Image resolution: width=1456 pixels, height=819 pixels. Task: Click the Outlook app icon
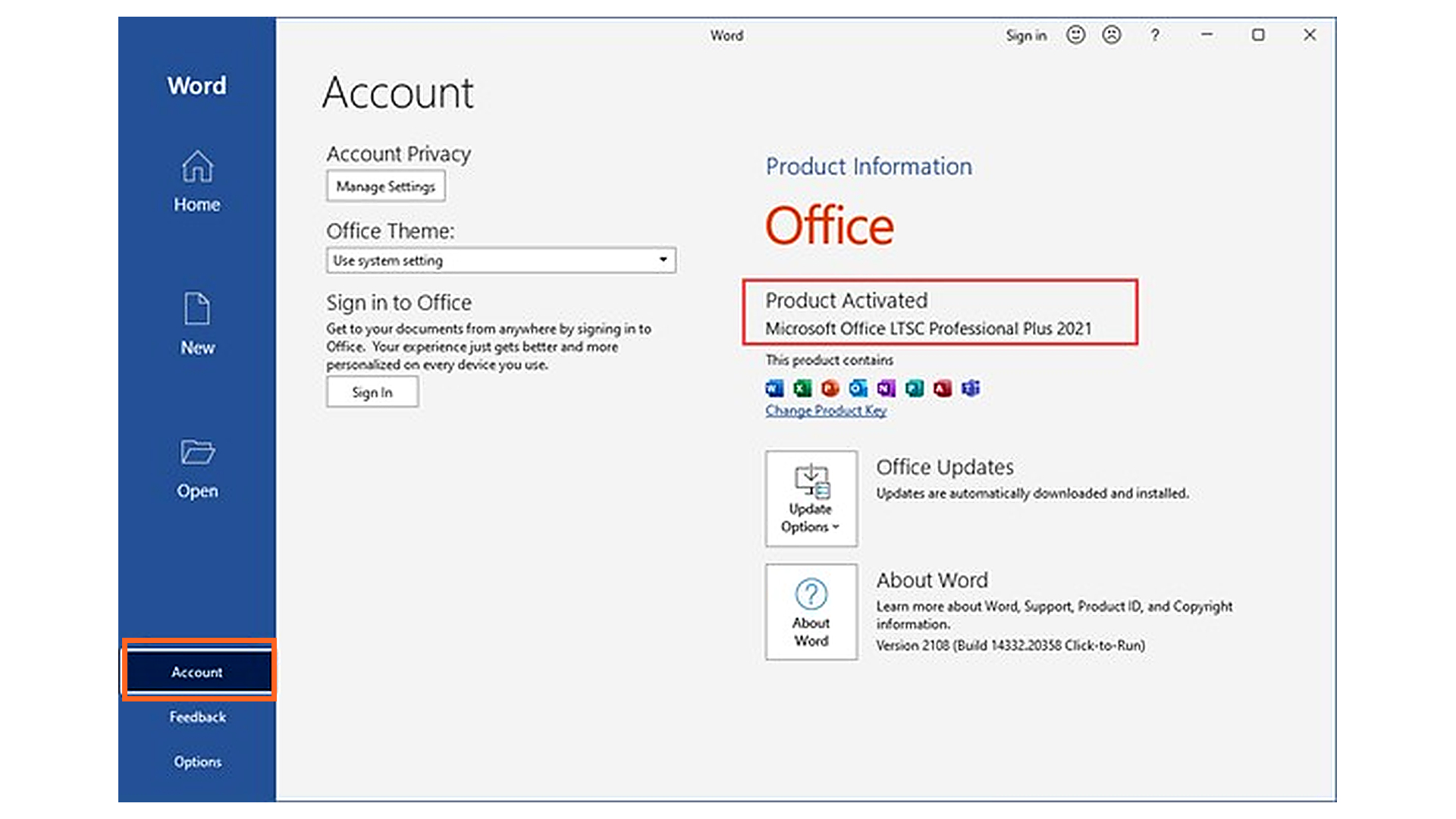[858, 388]
